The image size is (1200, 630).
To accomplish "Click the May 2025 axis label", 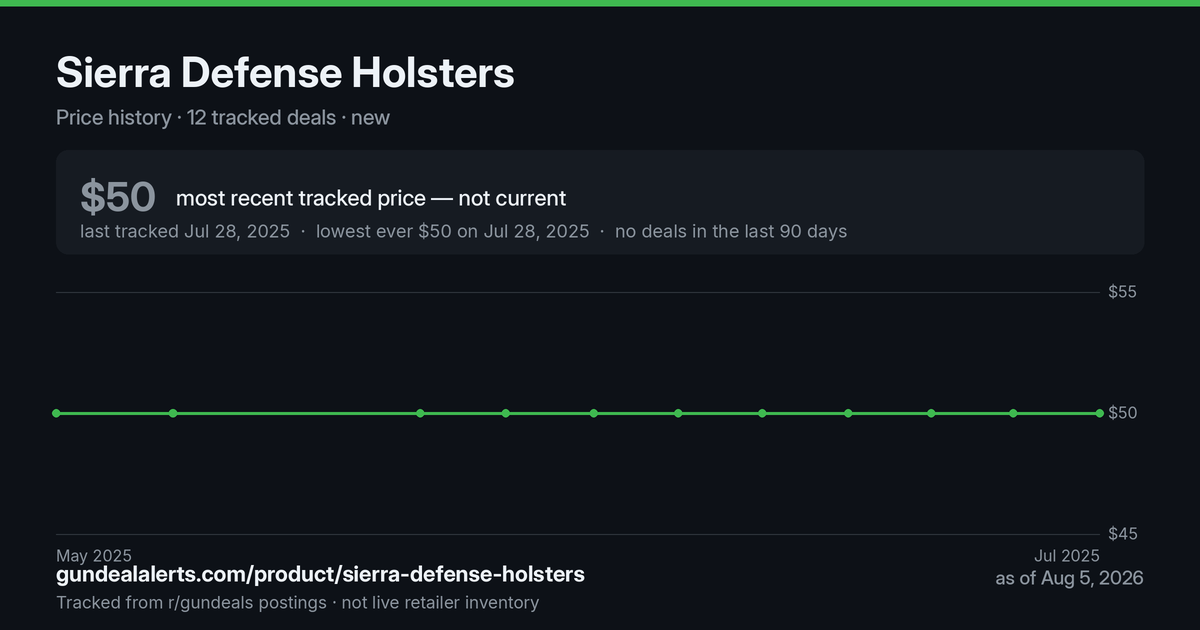I will (94, 555).
